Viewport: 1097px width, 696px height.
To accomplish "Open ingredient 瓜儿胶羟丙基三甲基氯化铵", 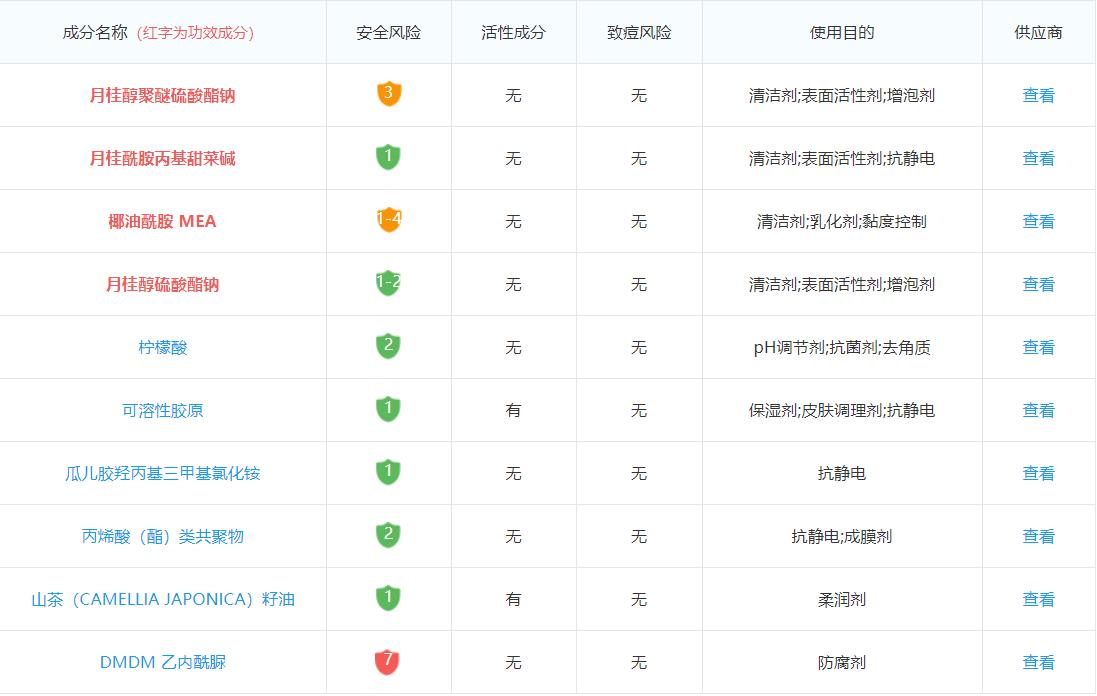I will click(x=162, y=474).
